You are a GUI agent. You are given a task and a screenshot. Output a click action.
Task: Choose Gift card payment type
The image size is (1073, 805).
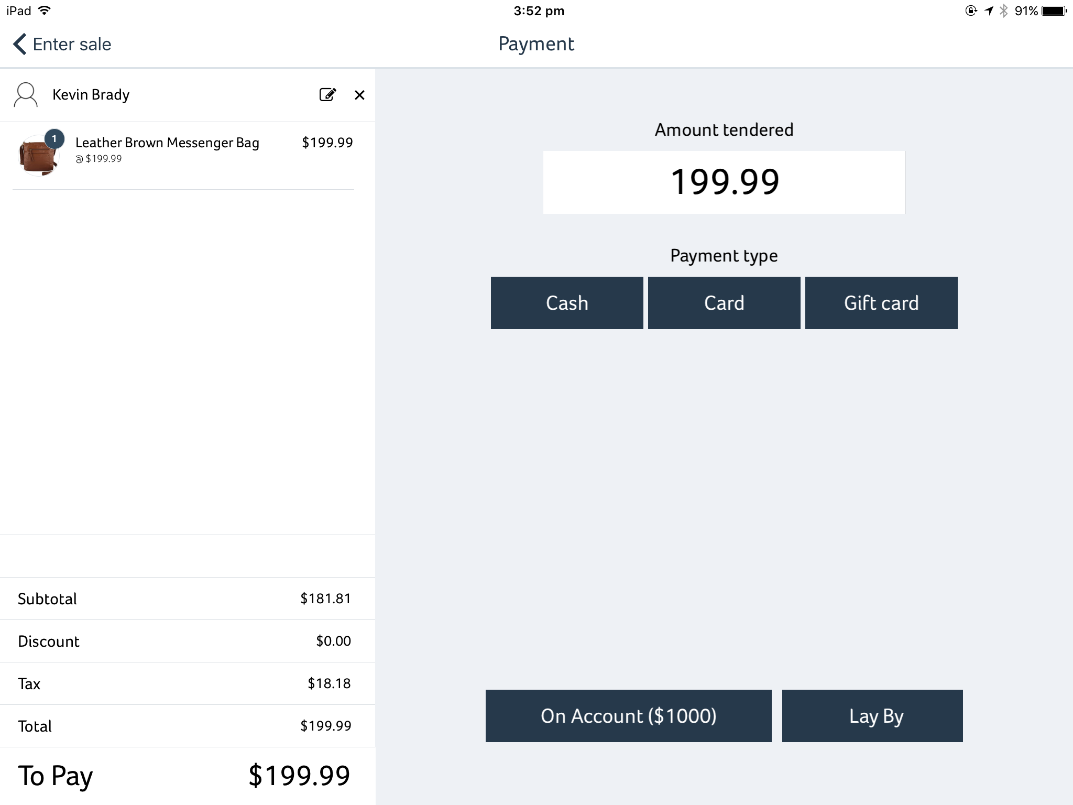click(x=881, y=303)
